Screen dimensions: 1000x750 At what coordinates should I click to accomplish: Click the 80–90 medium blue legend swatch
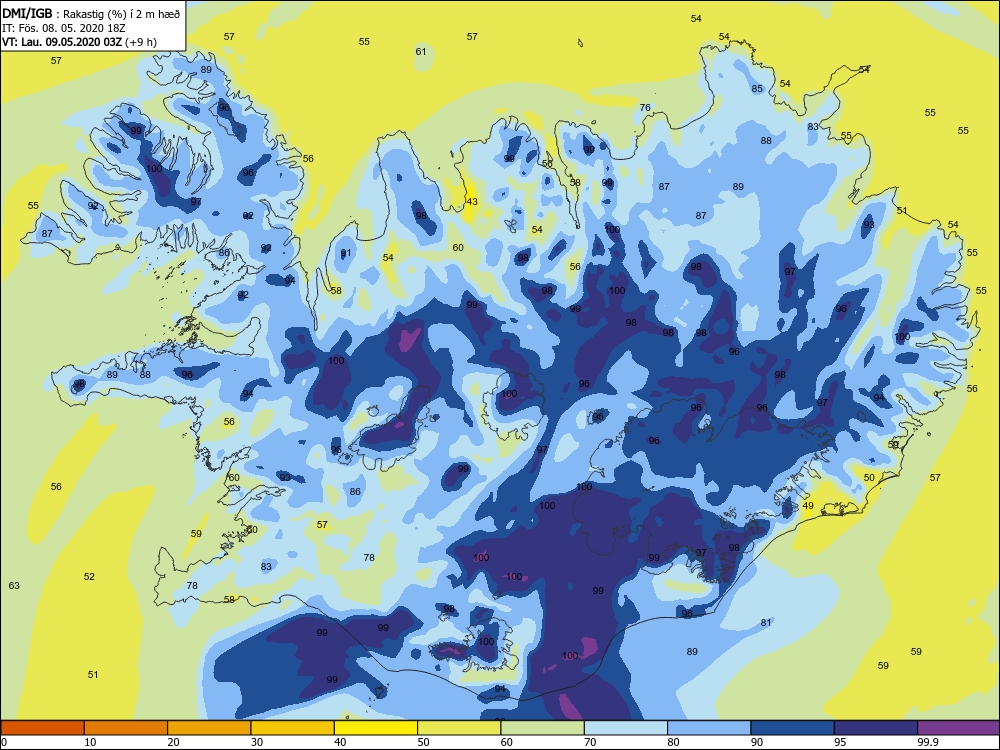coord(709,728)
